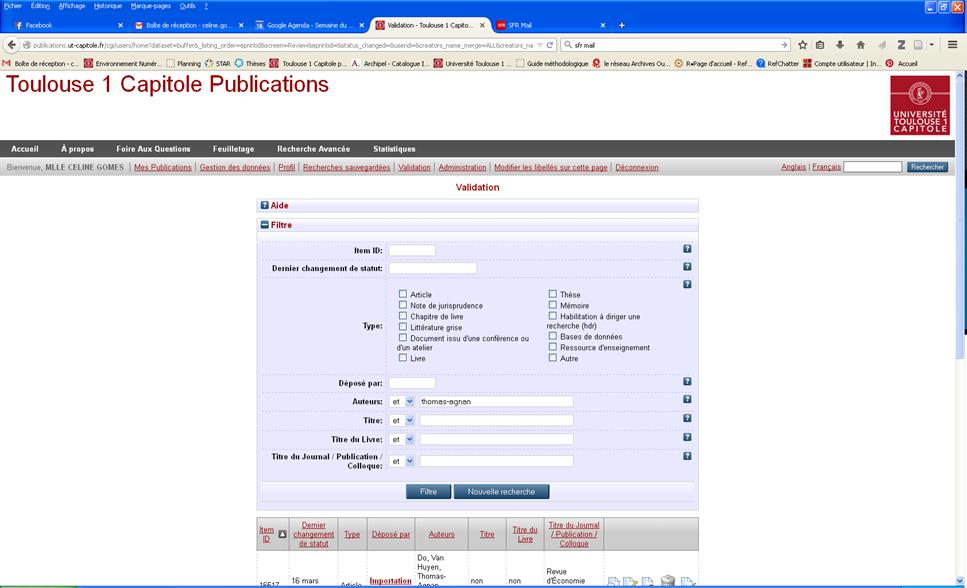967x588 pixels.
Task: Check the Chapitre de livre checkbox
Action: [x=403, y=316]
